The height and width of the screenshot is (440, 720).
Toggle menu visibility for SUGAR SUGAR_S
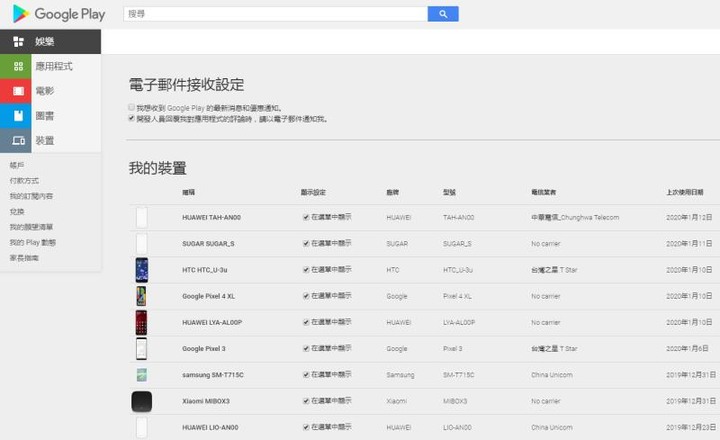click(x=306, y=243)
